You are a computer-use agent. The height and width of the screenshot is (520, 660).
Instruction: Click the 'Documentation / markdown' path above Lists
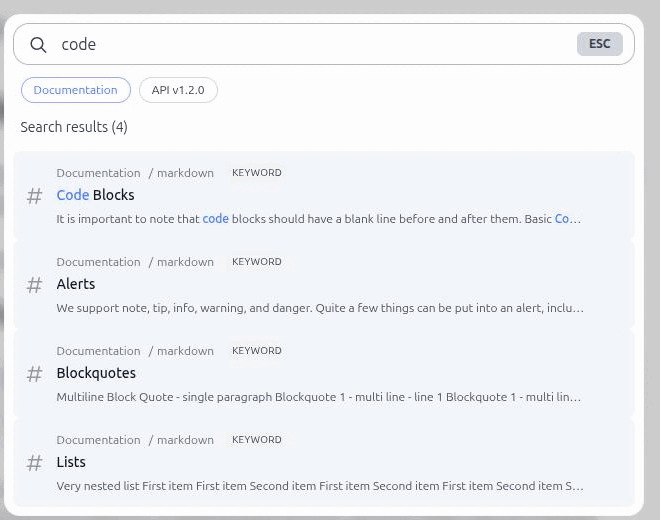pyautogui.click(x=135, y=440)
